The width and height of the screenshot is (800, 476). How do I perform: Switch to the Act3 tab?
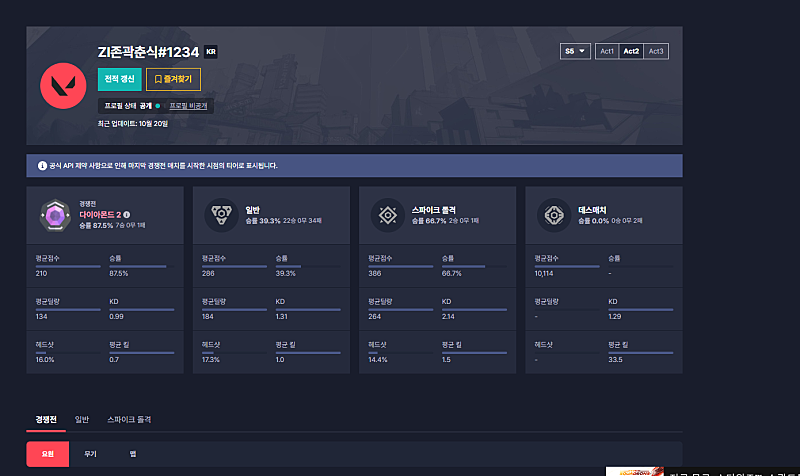click(x=656, y=51)
